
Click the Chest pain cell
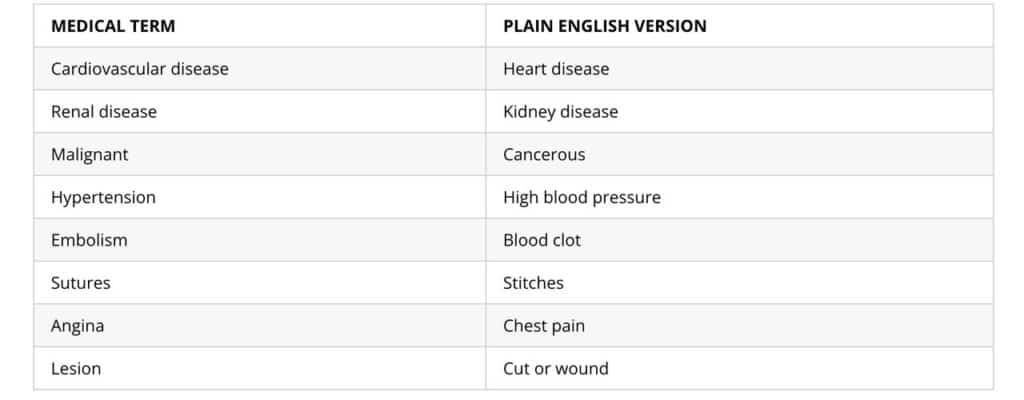pyautogui.click(x=544, y=326)
